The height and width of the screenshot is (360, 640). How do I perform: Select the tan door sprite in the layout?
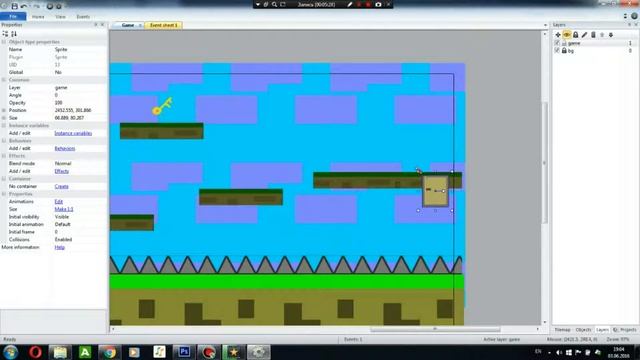point(435,191)
